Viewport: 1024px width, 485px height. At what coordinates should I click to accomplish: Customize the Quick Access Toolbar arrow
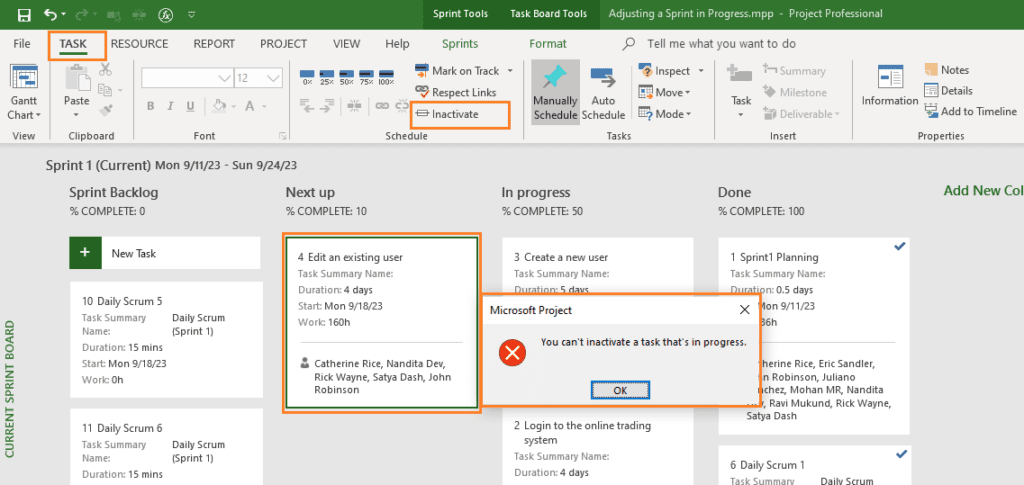191,14
